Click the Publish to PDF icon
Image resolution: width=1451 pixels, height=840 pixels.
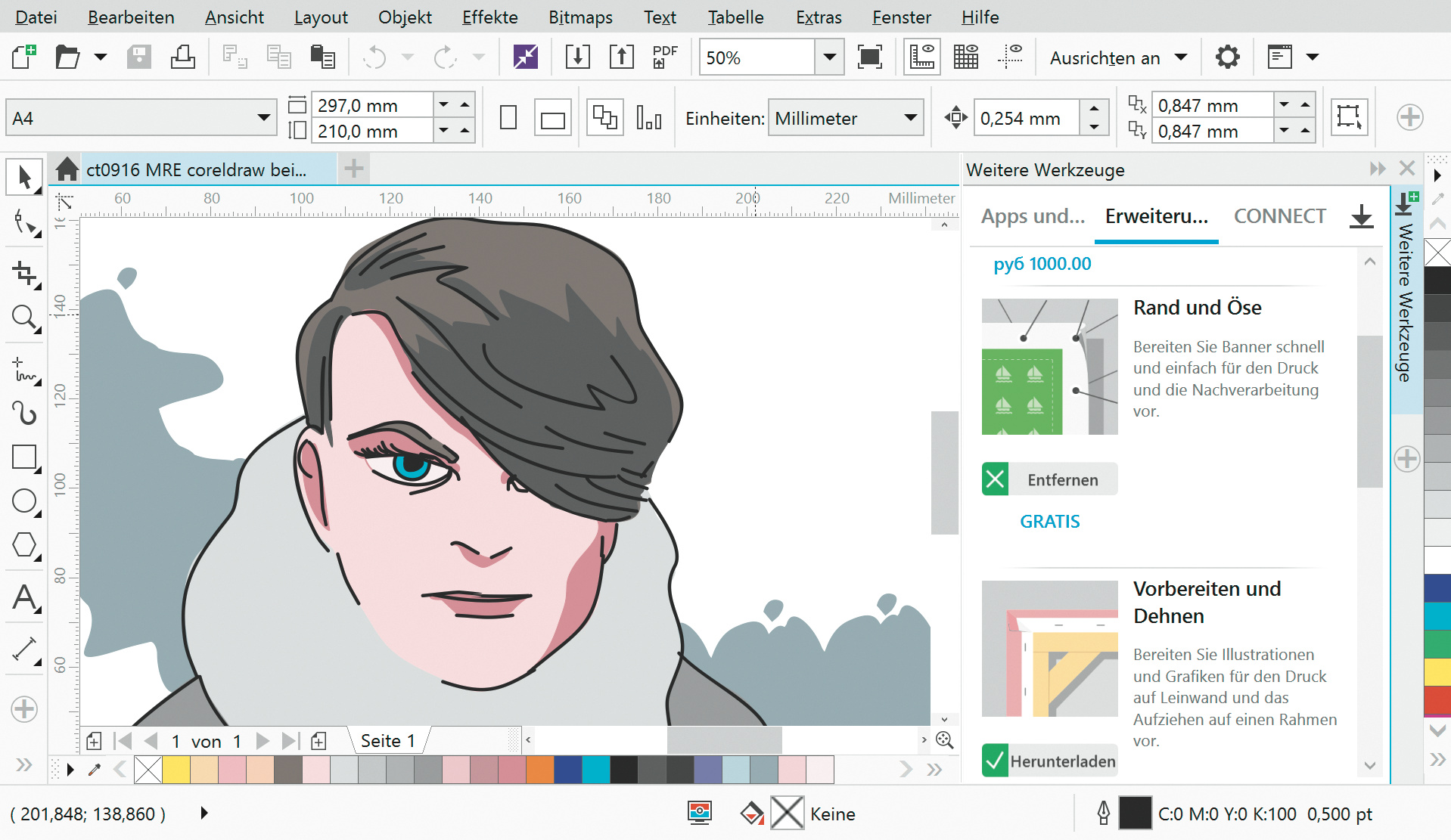[x=664, y=57]
